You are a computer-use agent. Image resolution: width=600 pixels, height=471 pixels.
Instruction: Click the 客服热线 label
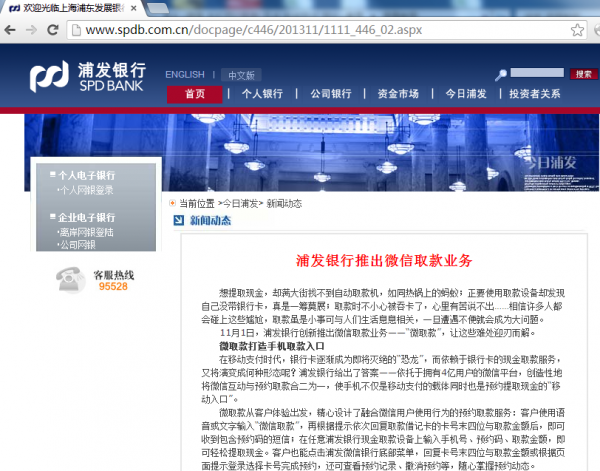coord(114,275)
